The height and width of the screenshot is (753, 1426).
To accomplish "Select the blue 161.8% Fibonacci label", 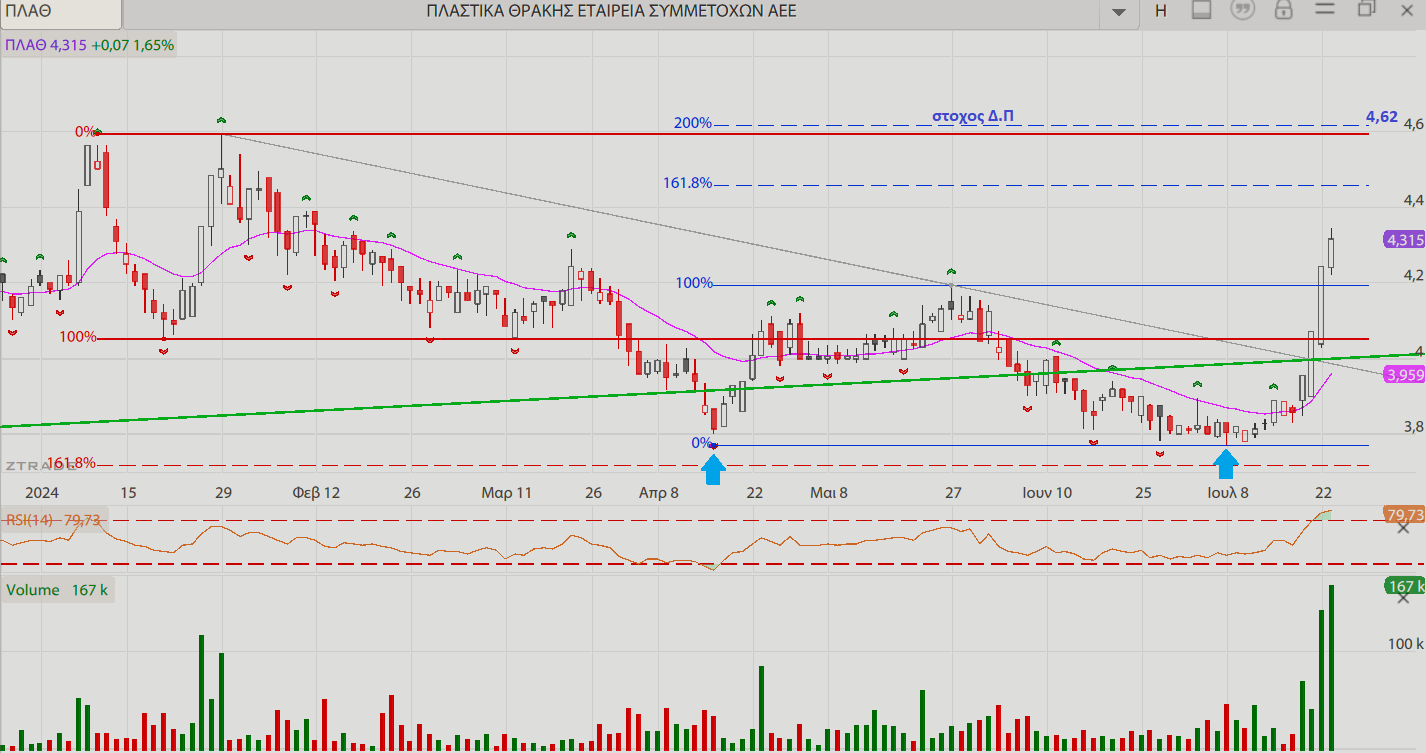I will tap(687, 183).
